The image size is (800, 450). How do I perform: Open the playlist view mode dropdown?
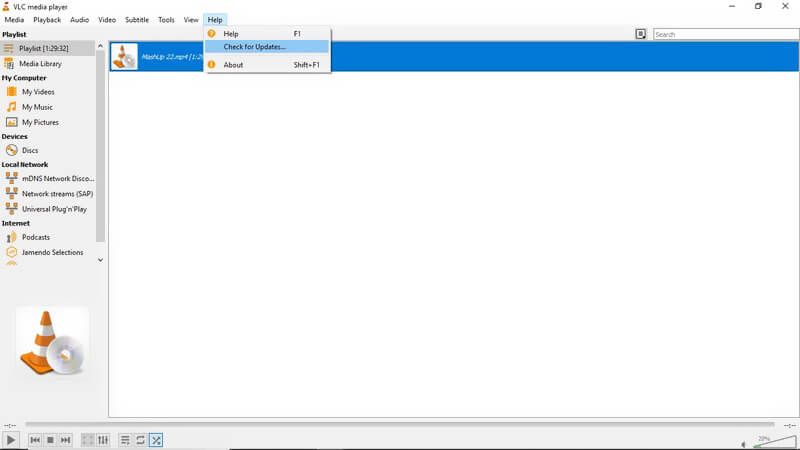[x=641, y=34]
